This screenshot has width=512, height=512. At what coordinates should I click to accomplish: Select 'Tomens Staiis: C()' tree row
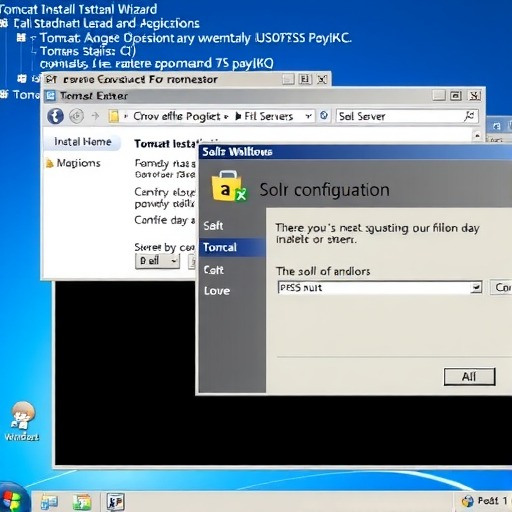[88, 51]
